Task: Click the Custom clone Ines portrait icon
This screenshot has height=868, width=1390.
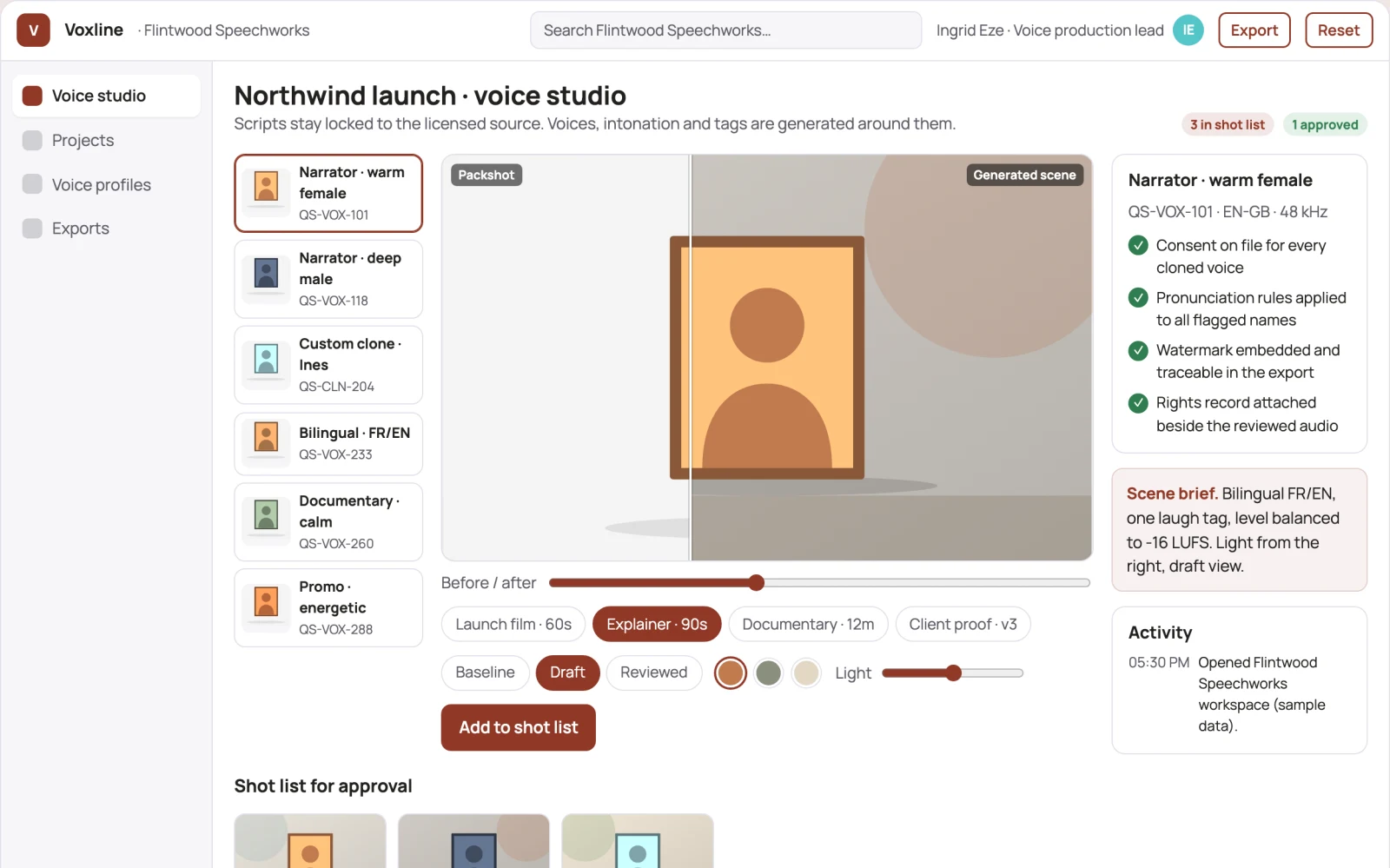Action: 266,359
